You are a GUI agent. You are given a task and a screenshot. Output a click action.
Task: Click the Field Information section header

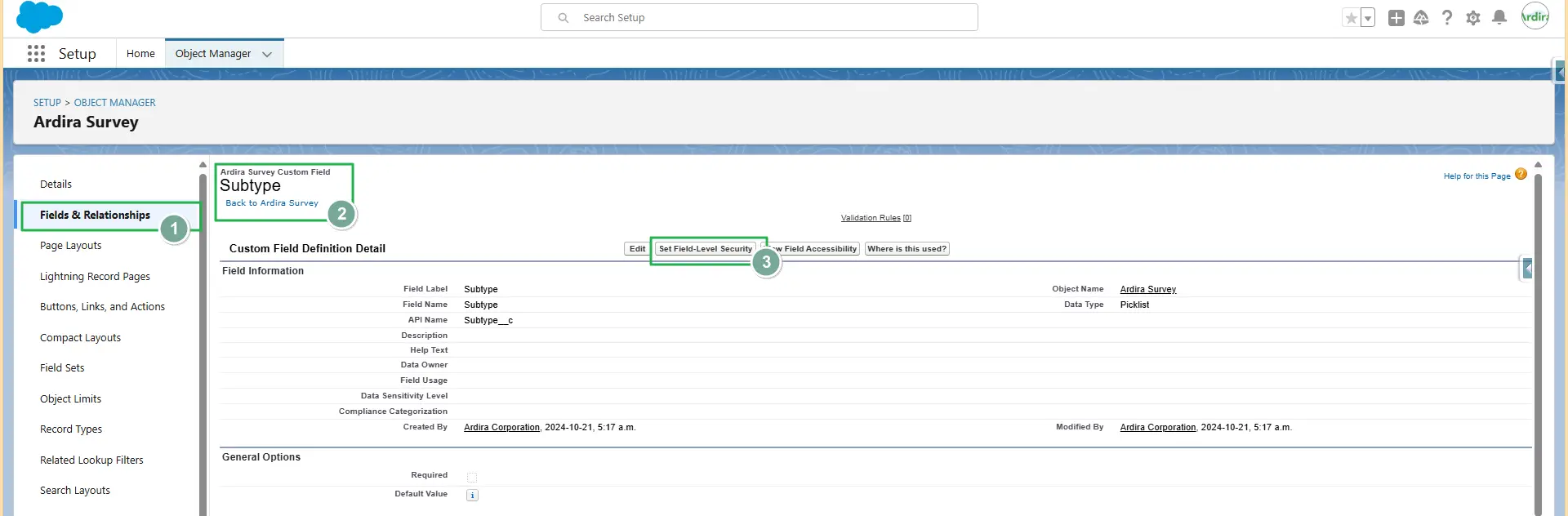pos(263,271)
